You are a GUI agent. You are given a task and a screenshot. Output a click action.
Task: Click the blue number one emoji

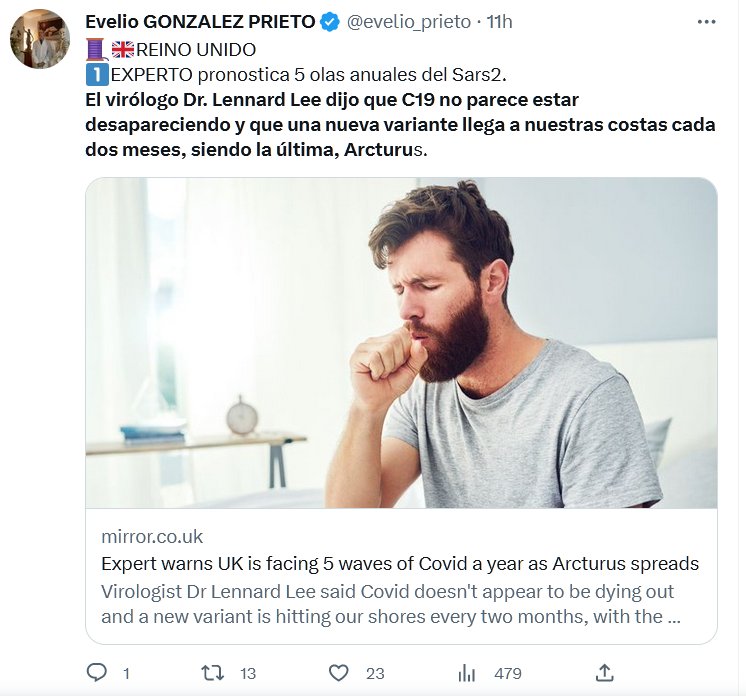96,74
